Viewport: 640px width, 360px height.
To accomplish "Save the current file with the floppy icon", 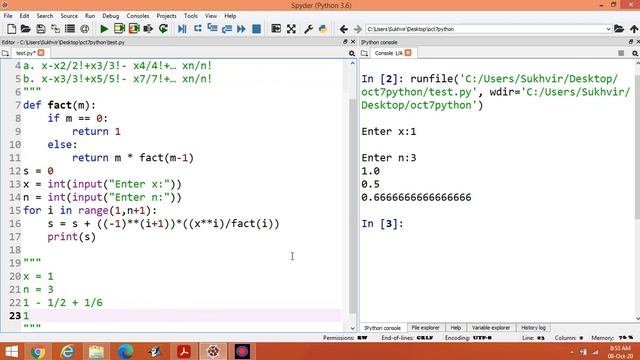I will tap(40, 29).
